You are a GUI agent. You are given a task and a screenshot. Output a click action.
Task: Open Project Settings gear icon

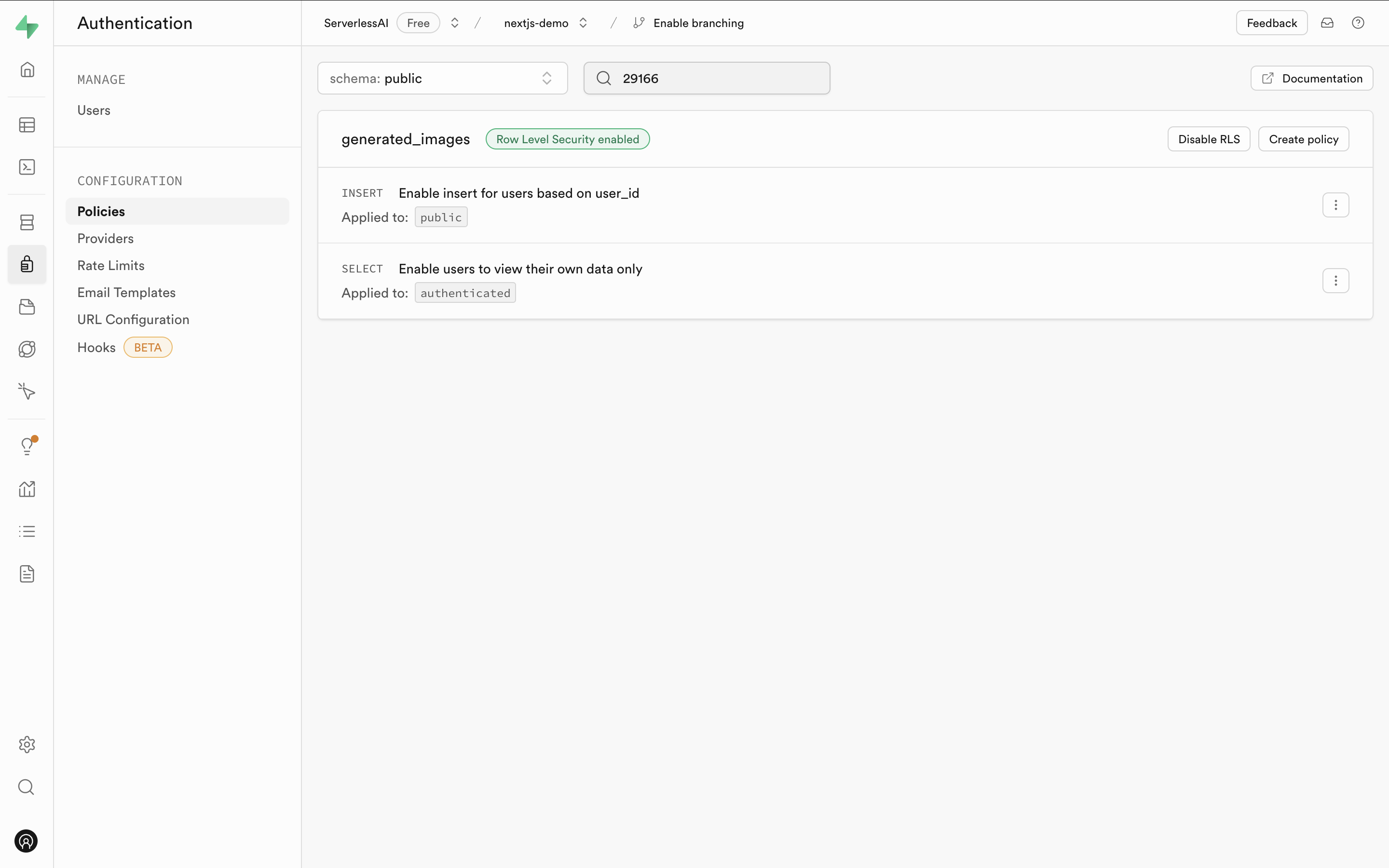coord(27,745)
